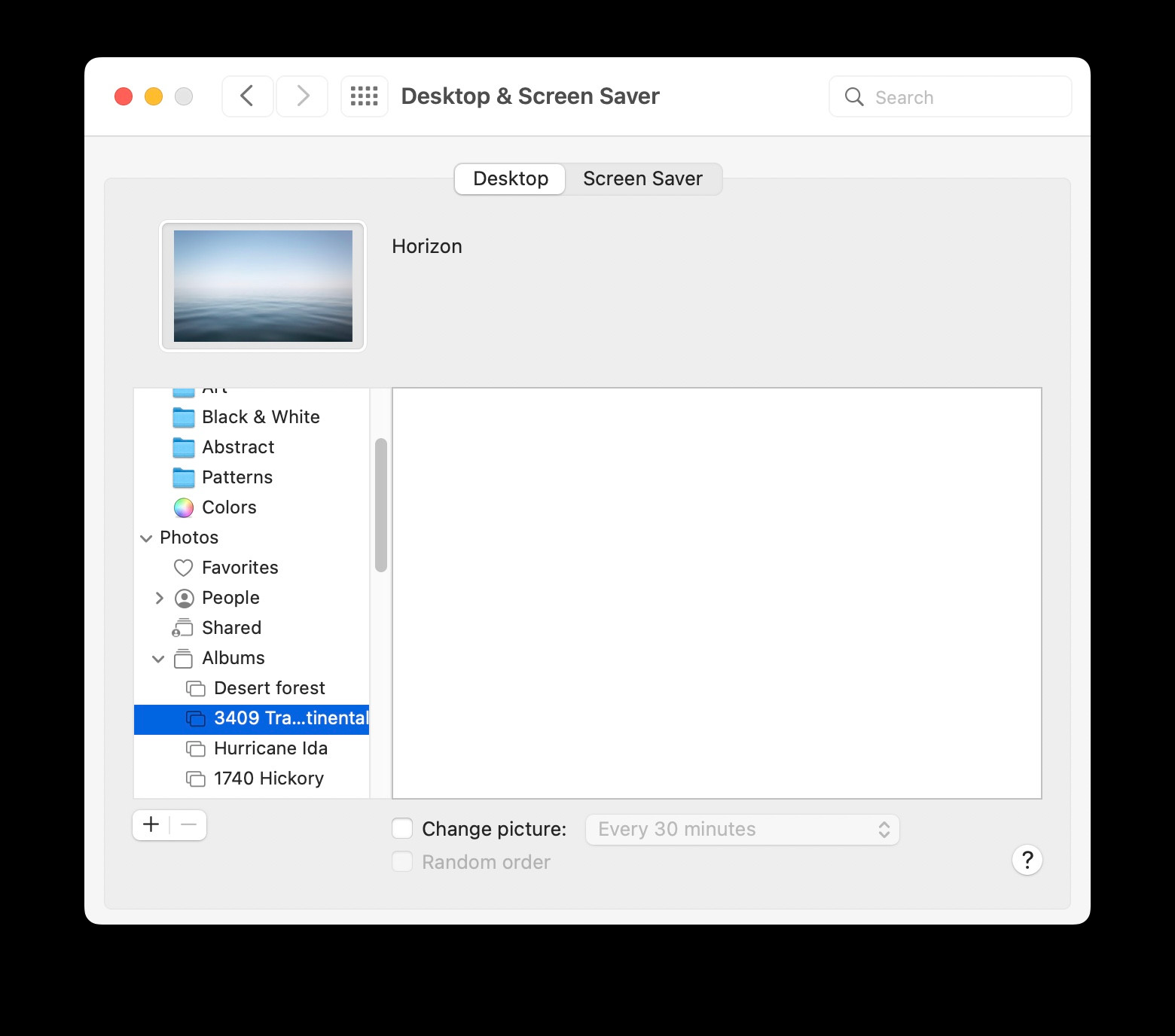The image size is (1175, 1036).
Task: Select the Colors wheel icon
Action: (184, 507)
